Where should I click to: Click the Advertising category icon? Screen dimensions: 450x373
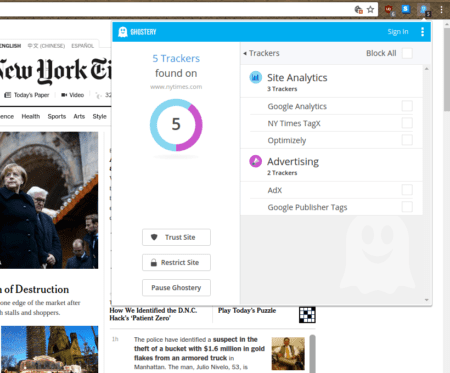pos(256,161)
